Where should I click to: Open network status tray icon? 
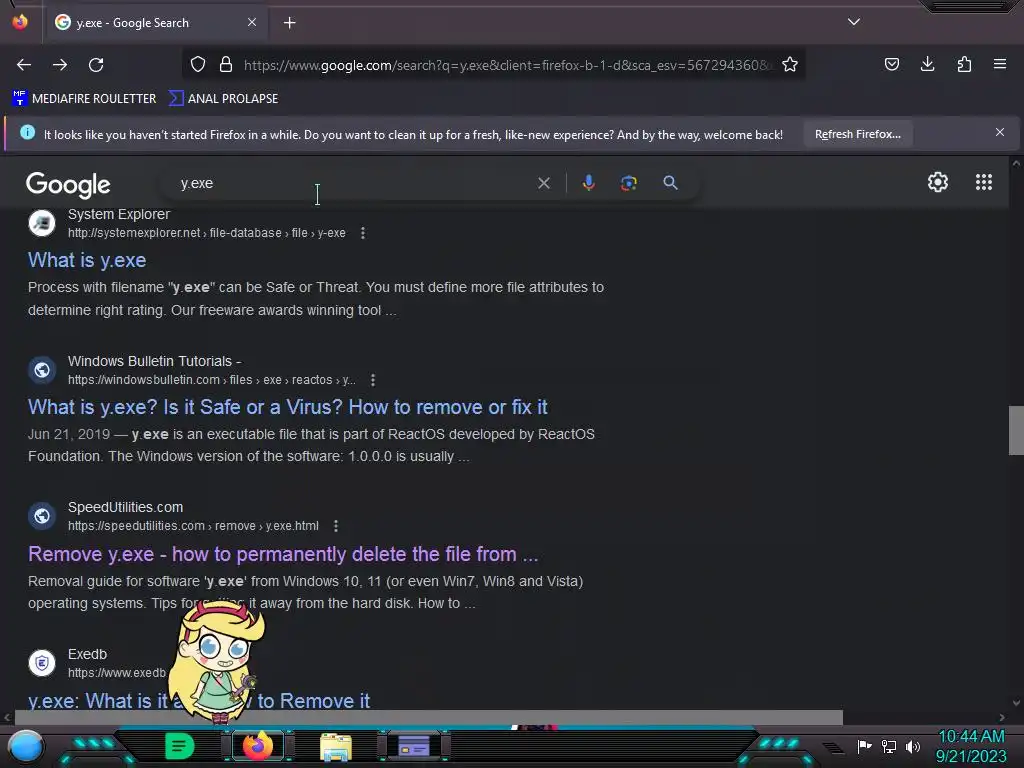pos(889,746)
